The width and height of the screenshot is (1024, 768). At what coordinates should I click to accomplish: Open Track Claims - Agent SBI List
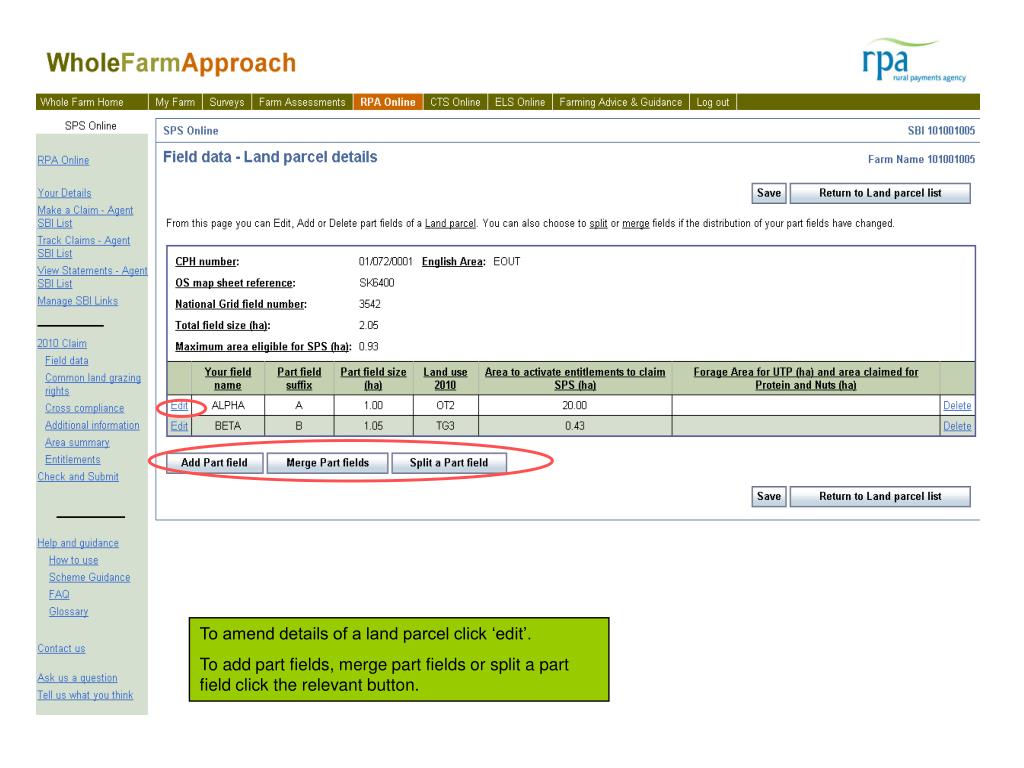pyautogui.click(x=84, y=246)
